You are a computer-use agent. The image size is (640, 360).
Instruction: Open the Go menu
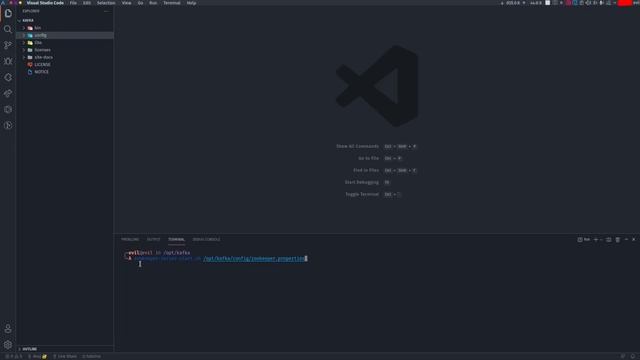pos(140,3)
